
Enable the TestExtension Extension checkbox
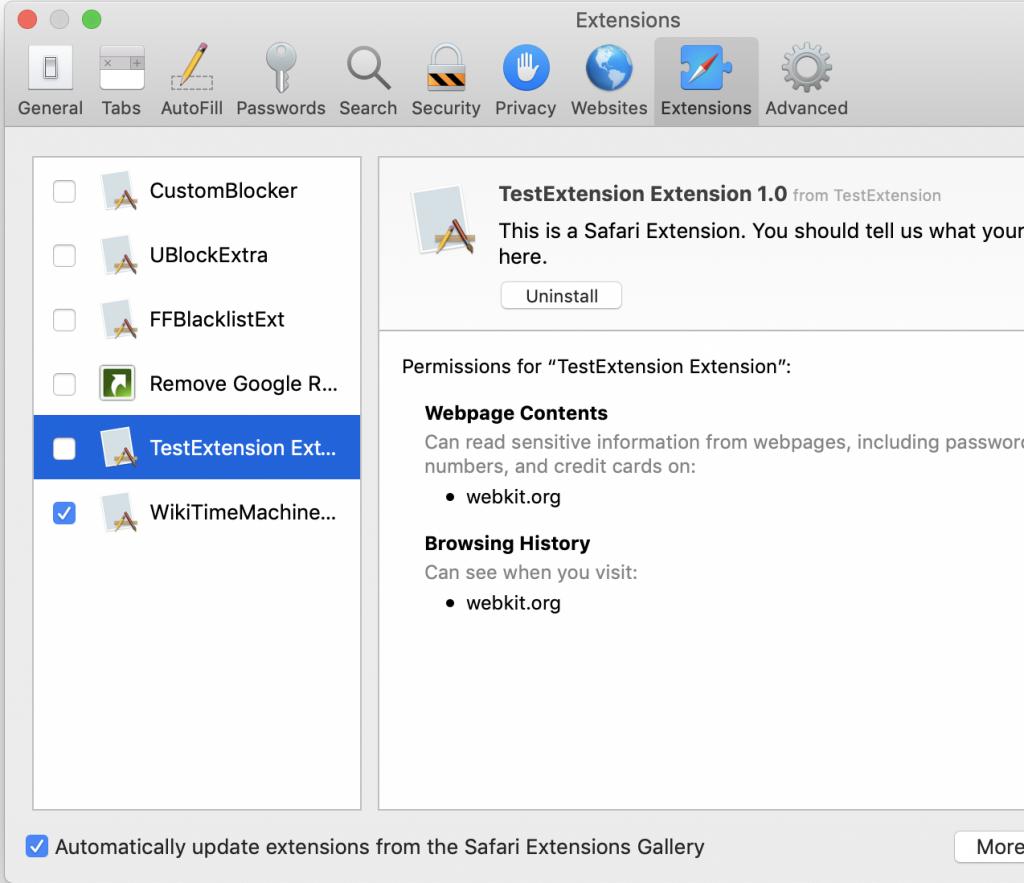pos(64,449)
